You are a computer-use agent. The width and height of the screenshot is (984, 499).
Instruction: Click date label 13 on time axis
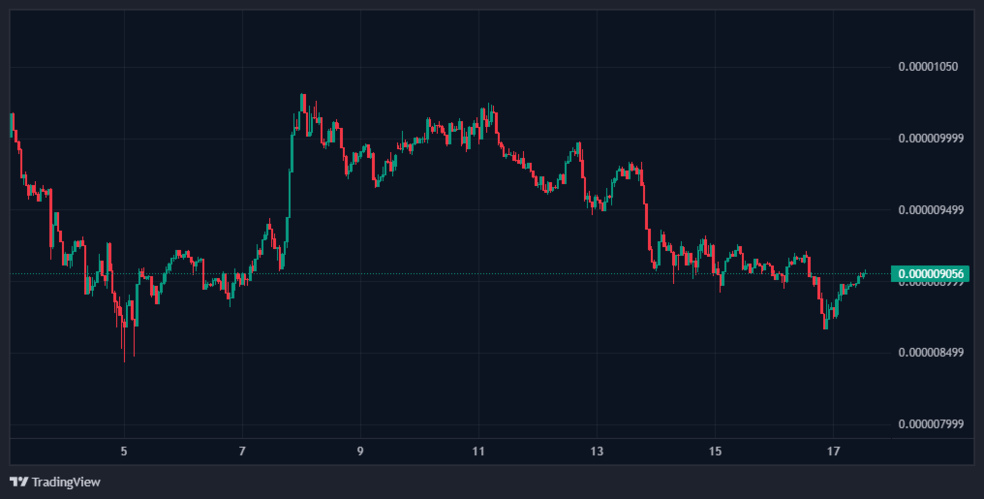[x=596, y=452]
